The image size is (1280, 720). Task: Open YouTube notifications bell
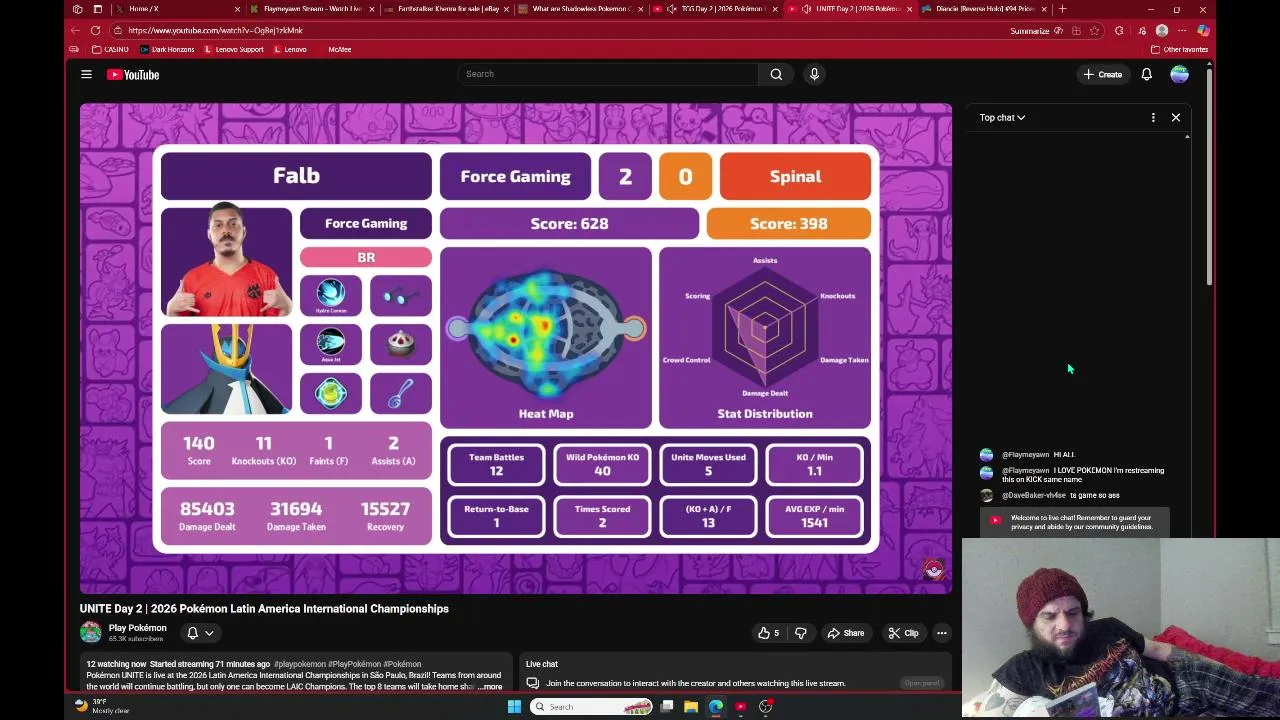[x=1147, y=74]
